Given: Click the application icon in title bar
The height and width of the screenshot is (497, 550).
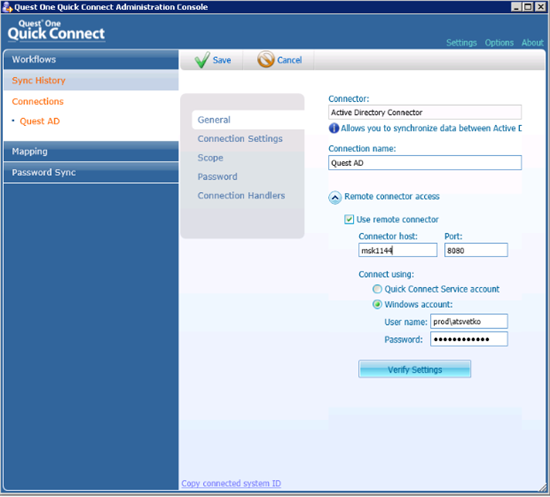Looking at the screenshot, I should click(x=7, y=7).
